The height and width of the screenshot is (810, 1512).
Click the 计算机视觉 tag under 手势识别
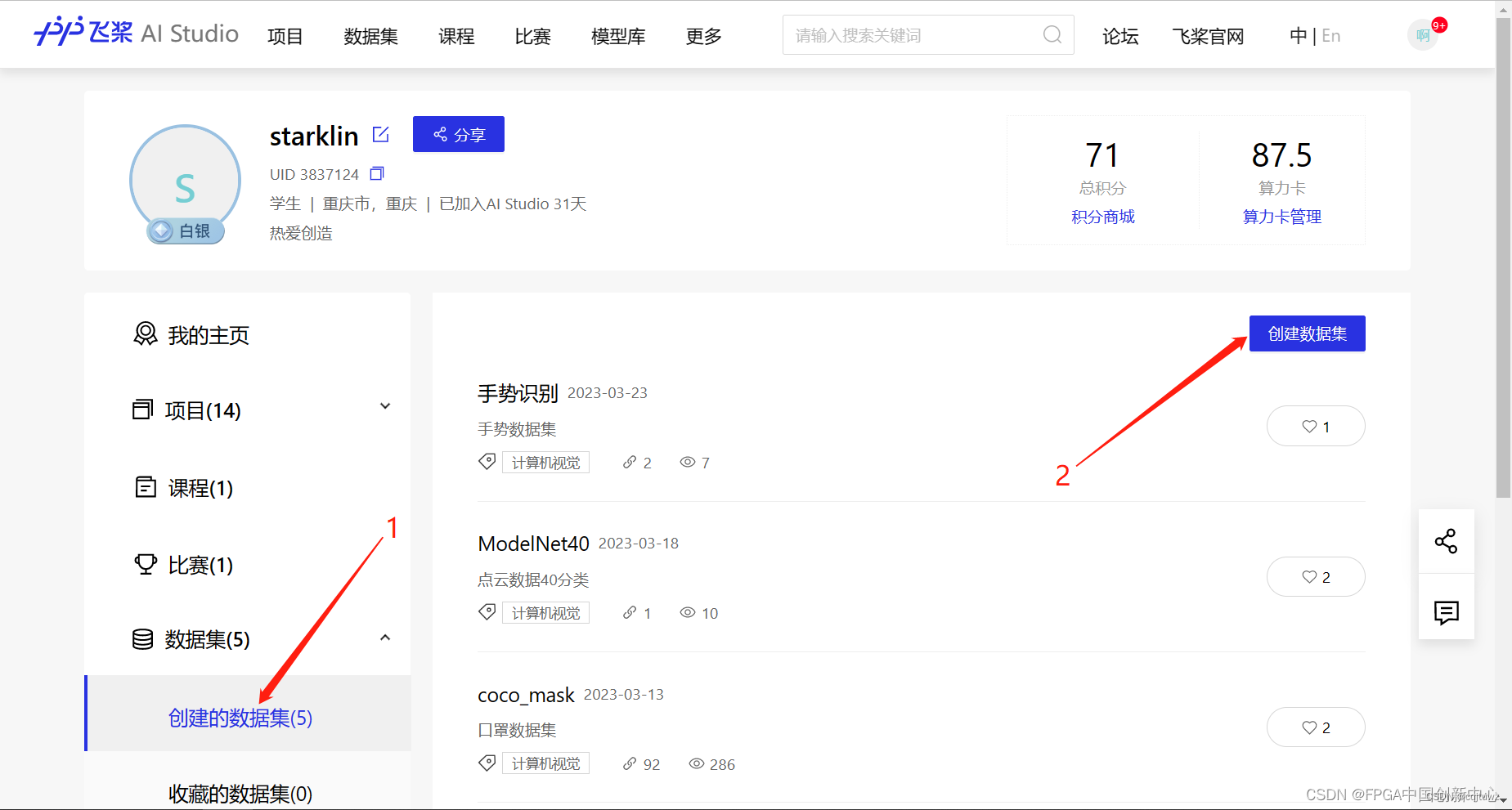pos(545,463)
